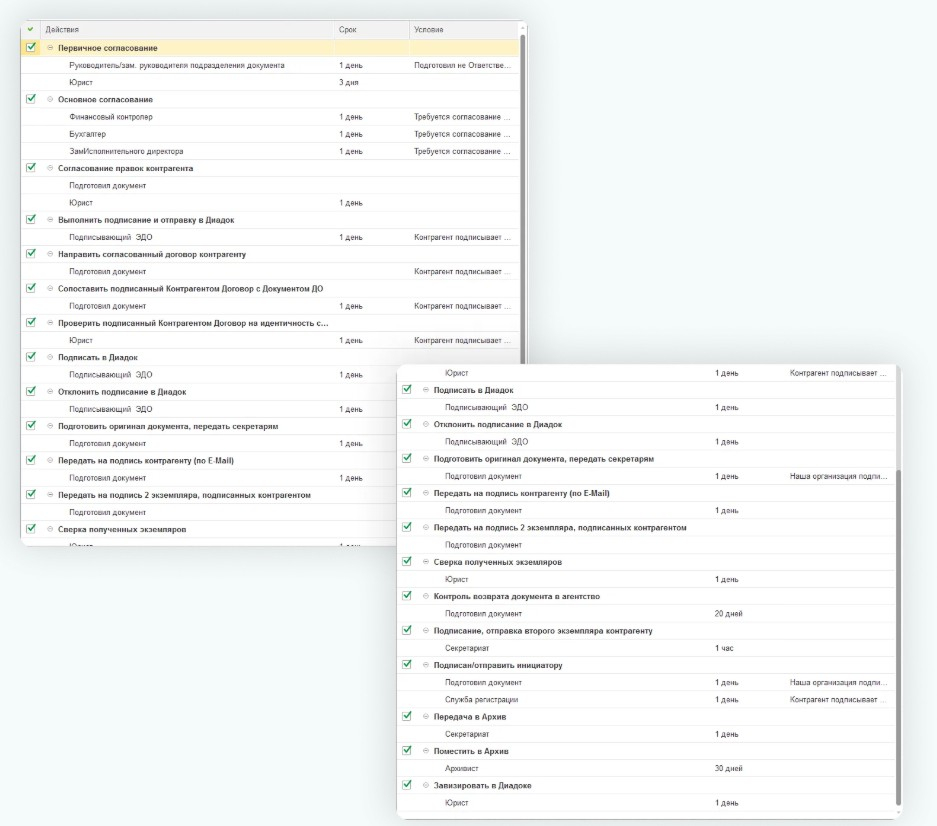Collapse the Основное согласование group
Screen dimensions: 937x826
pyautogui.click(x=49, y=99)
